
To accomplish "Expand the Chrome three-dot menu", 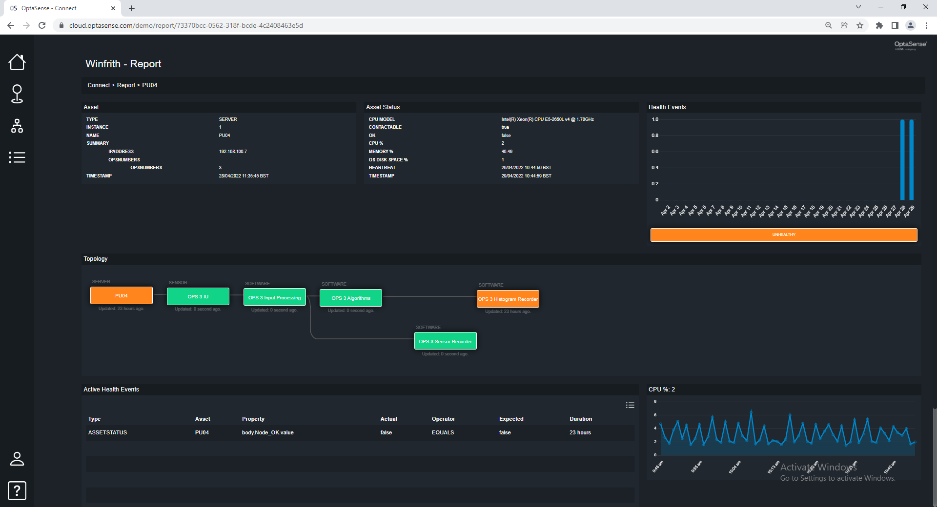I will [x=926, y=25].
